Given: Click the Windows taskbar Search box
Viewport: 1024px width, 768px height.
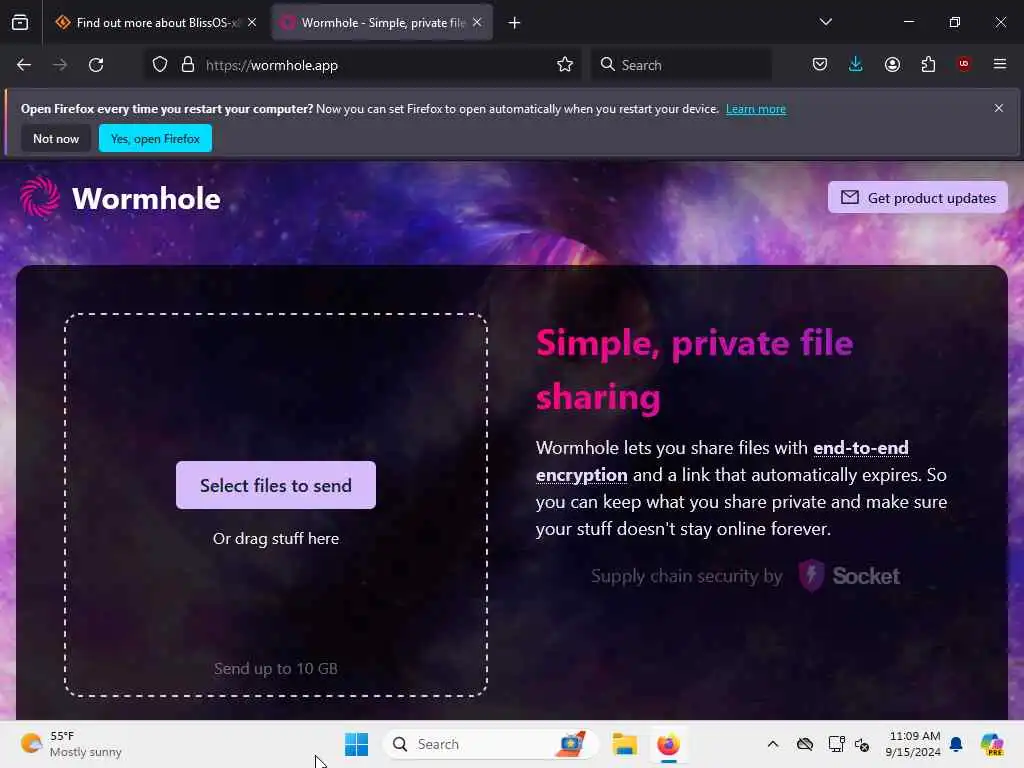Looking at the screenshot, I should click(x=490, y=744).
